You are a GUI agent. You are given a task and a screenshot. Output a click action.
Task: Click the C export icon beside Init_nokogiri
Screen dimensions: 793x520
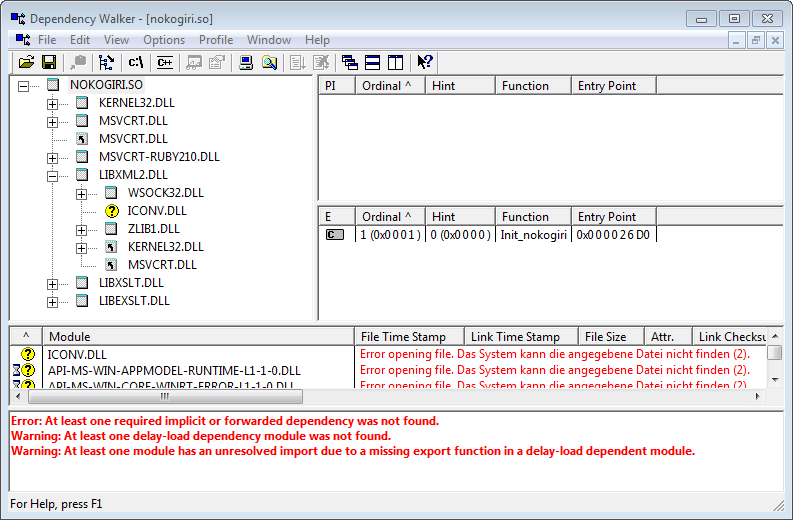click(x=334, y=235)
